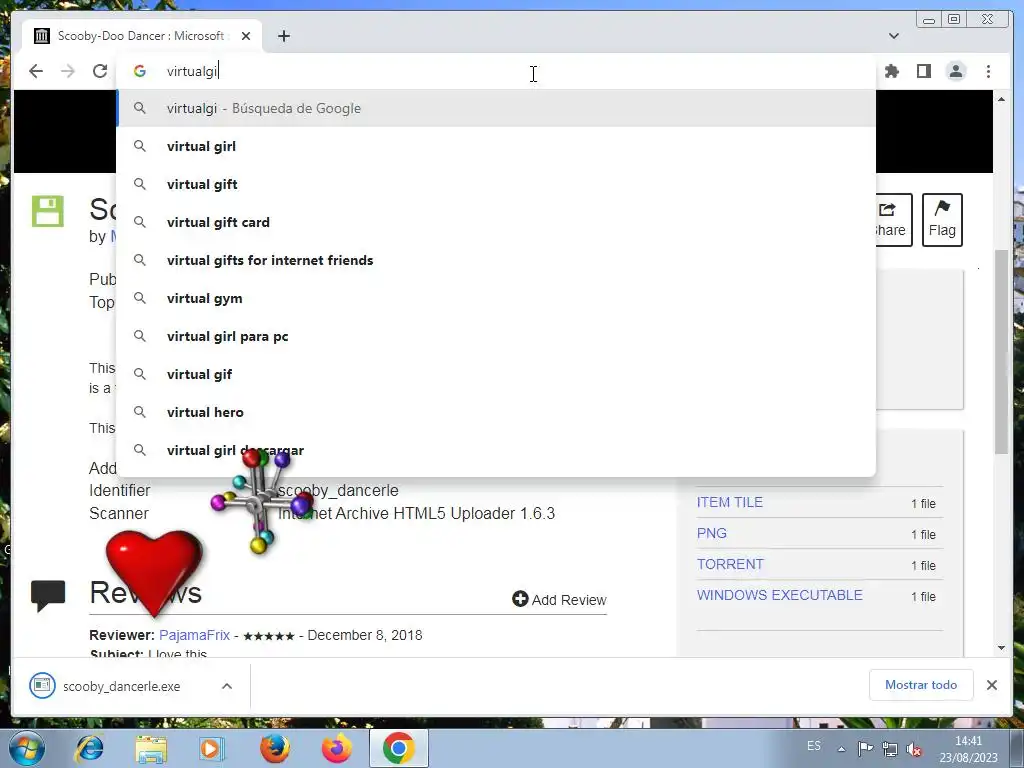Select 'virtual girl para pc' suggestion
This screenshot has height=768, width=1024.
pyautogui.click(x=496, y=336)
